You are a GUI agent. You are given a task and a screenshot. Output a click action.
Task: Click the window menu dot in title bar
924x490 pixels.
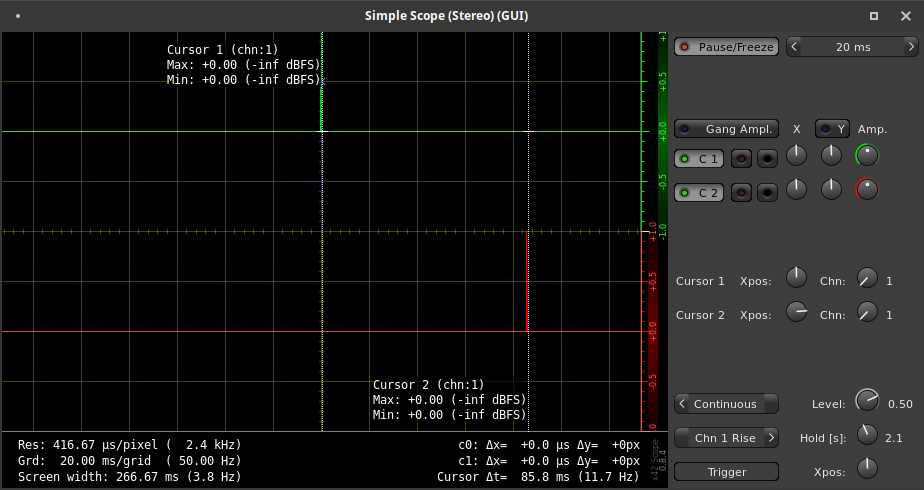click(18, 16)
